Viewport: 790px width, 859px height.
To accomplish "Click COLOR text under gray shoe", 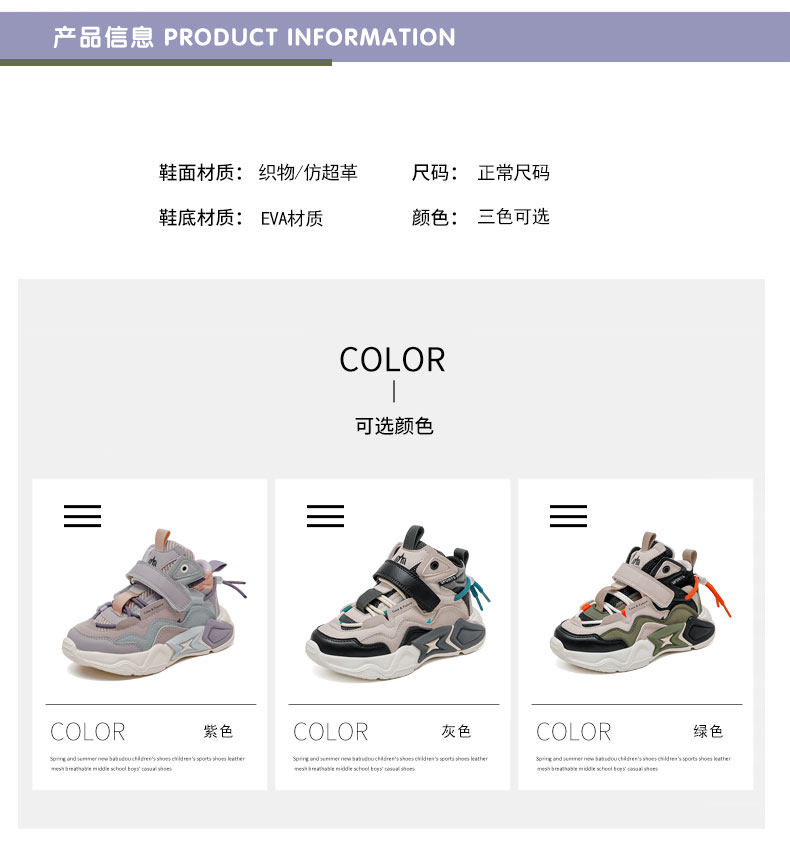I will click(331, 732).
